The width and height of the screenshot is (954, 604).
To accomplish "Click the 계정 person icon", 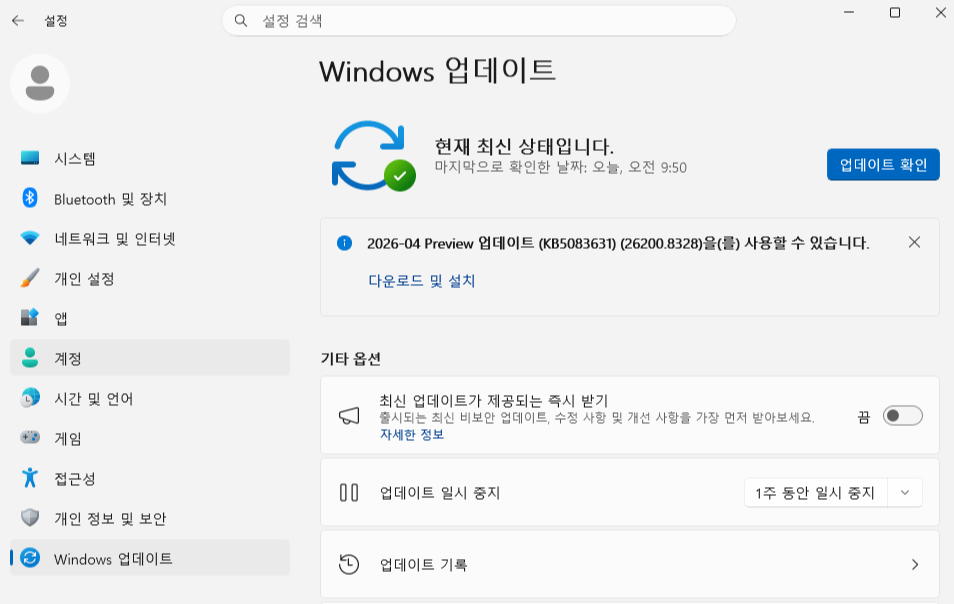I will point(30,358).
